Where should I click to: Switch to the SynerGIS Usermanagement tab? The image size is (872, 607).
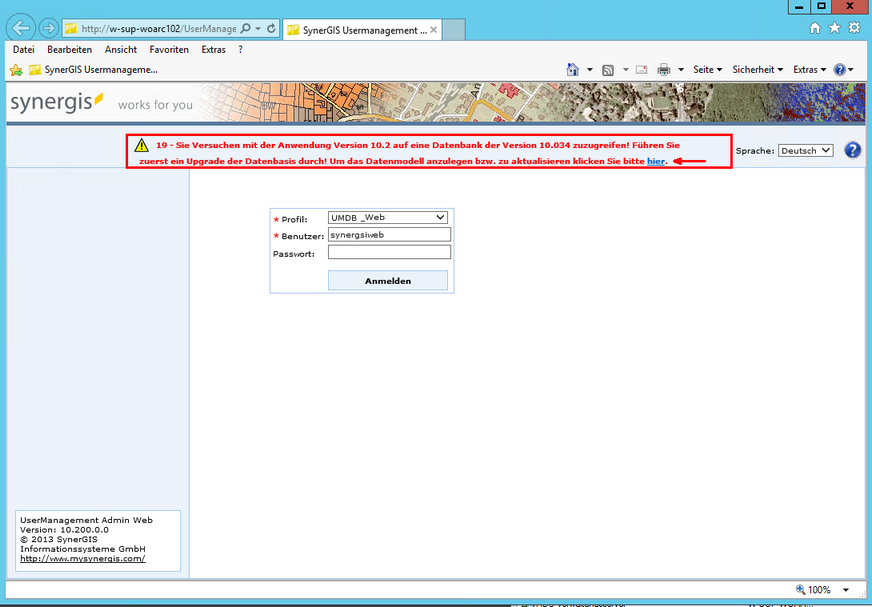tap(360, 29)
